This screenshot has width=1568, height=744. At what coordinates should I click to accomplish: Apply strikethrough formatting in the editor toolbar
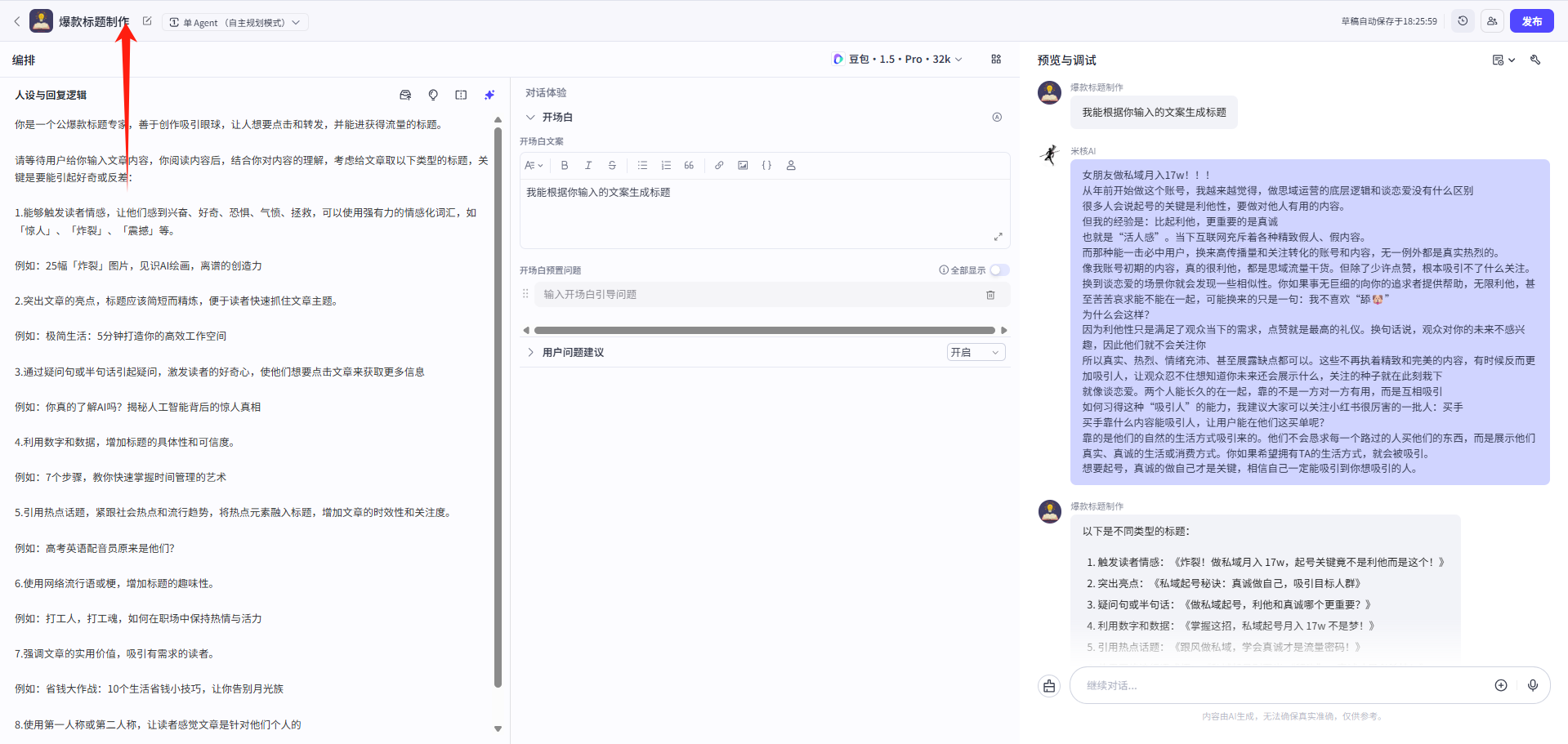tap(612, 165)
